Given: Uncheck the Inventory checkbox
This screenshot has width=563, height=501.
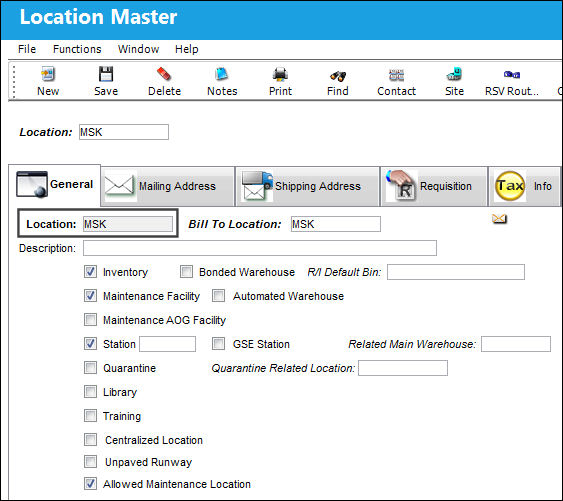Looking at the screenshot, I should (x=90, y=272).
